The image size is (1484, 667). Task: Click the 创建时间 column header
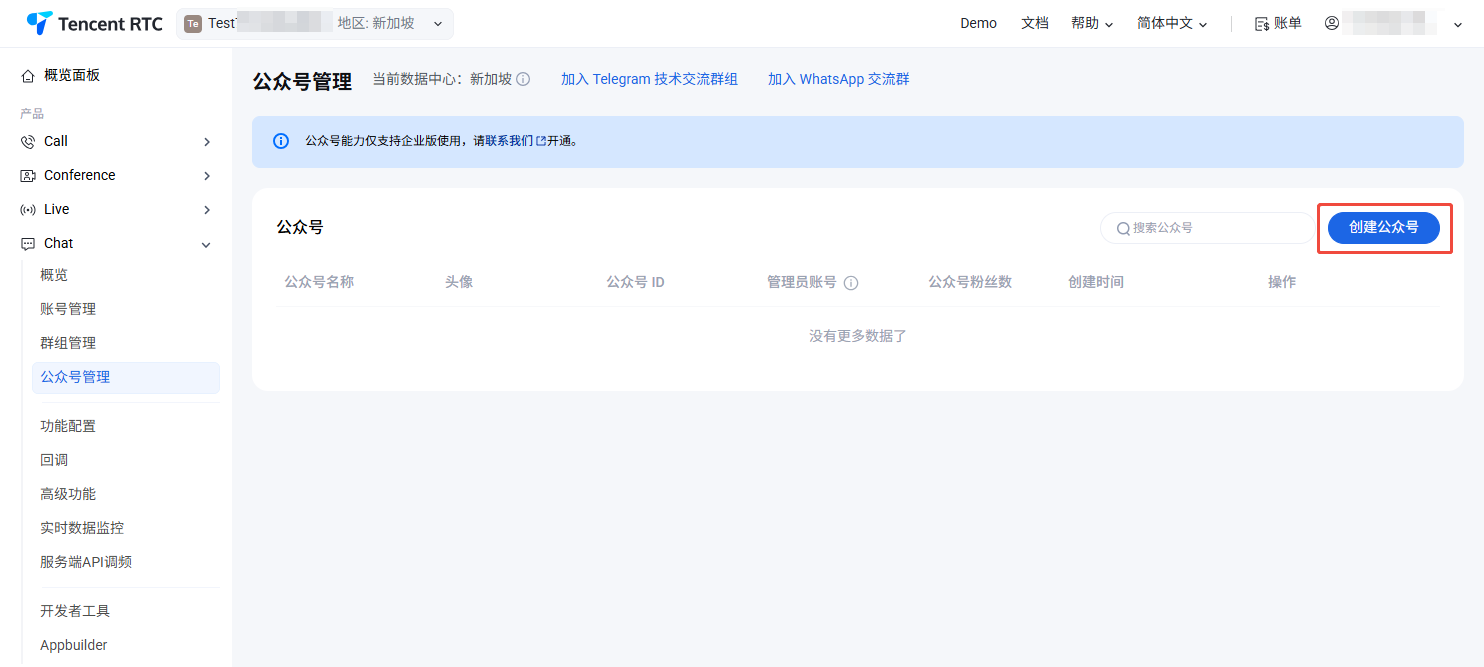(1096, 282)
